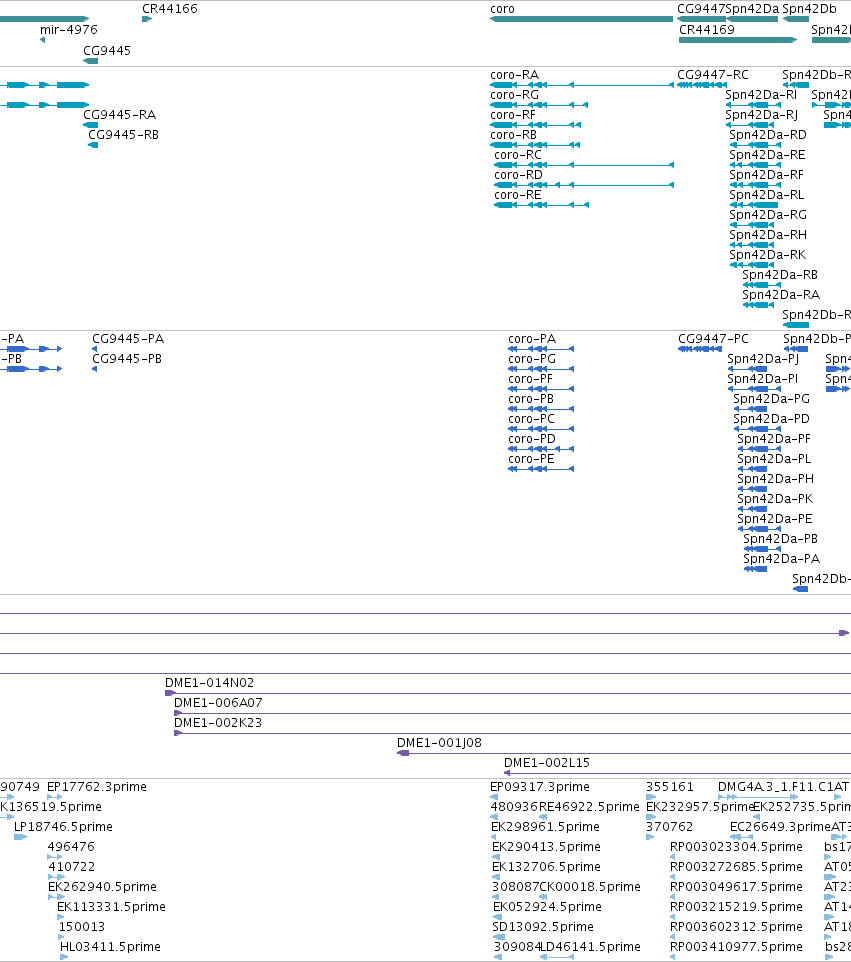Click the CG9447 gene label
Viewport: 851px width, 962px height.
pos(701,9)
